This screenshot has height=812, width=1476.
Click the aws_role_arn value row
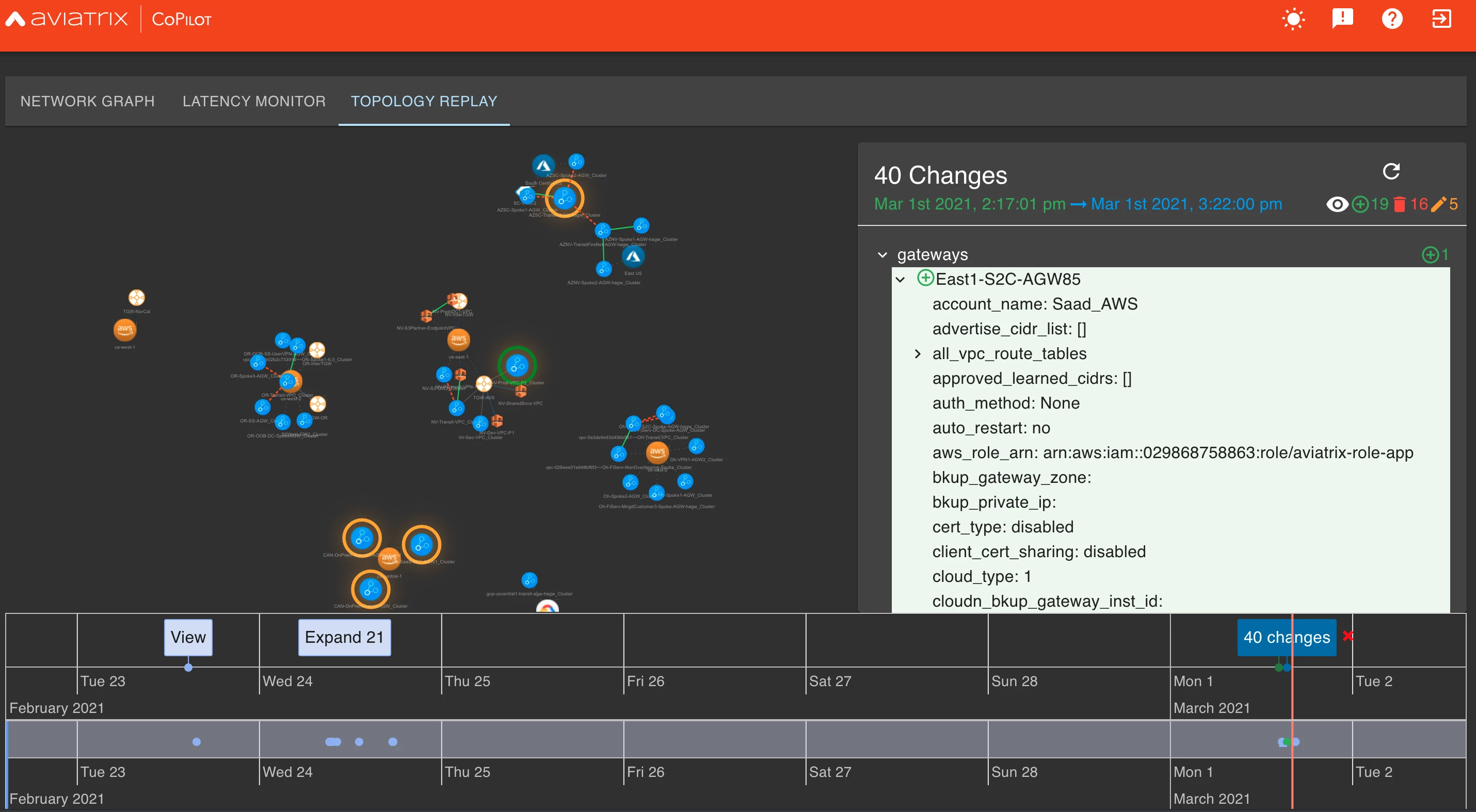(x=1173, y=453)
